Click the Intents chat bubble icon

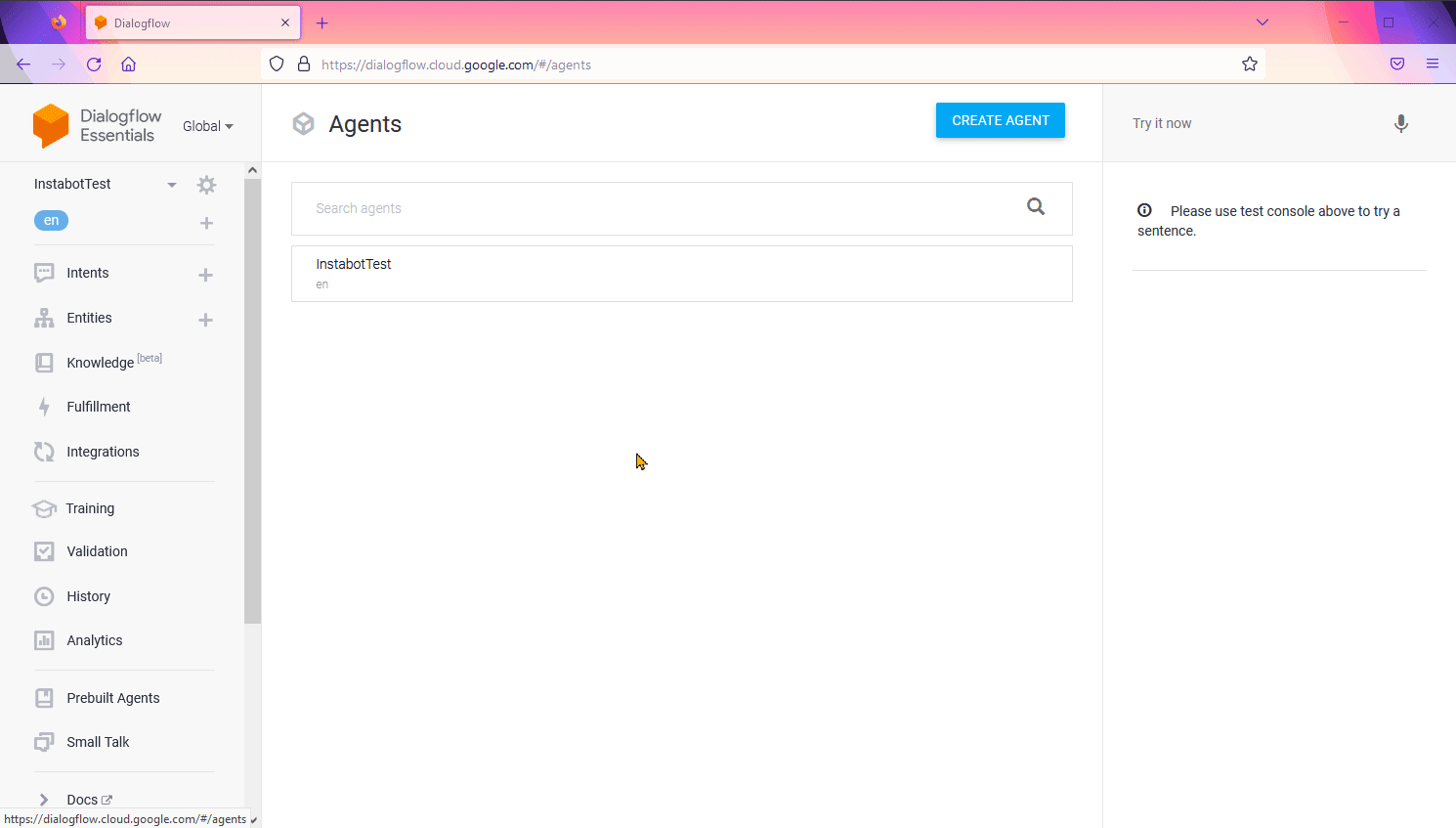tap(44, 273)
